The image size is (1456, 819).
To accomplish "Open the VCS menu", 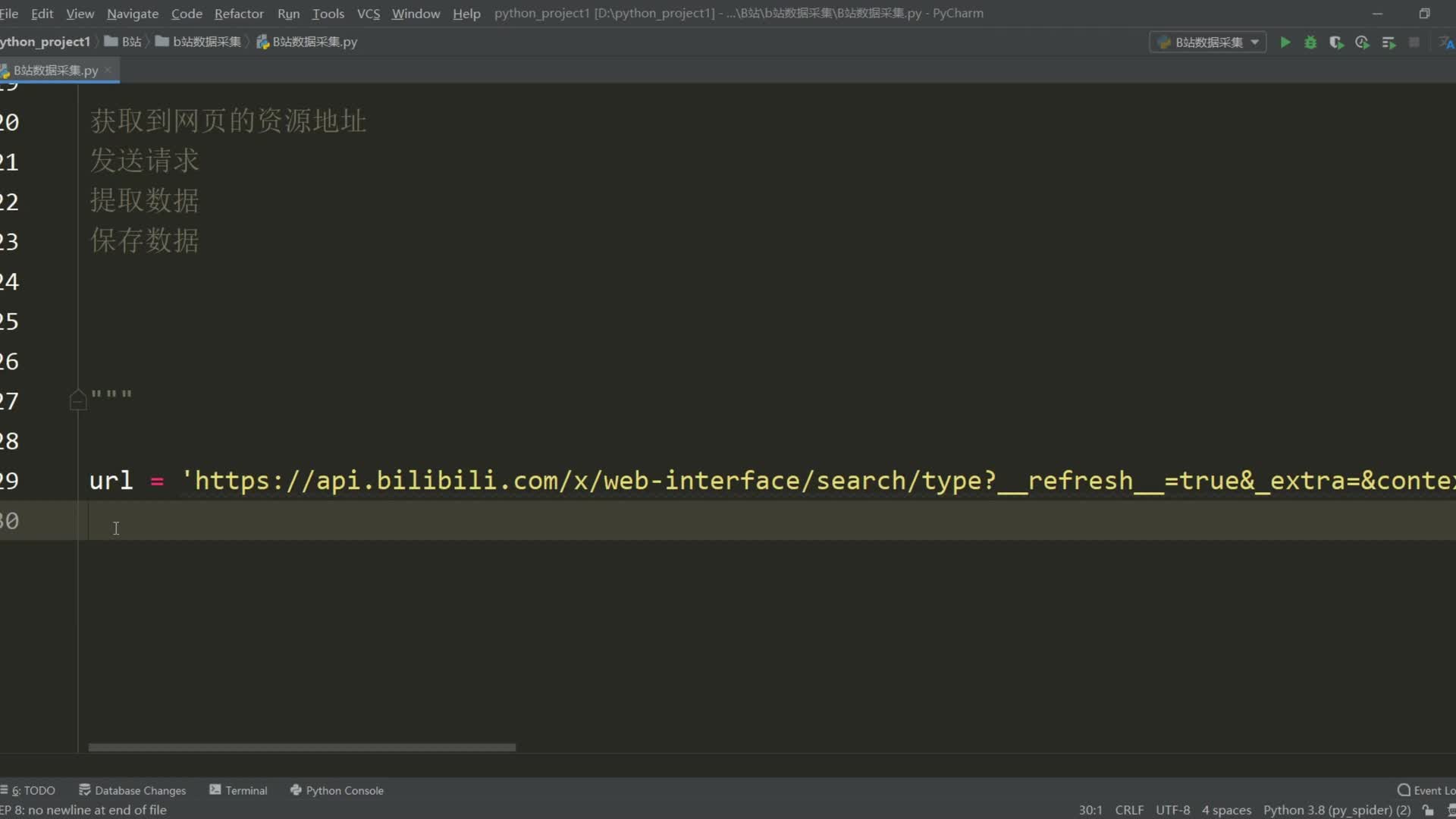I will (369, 14).
